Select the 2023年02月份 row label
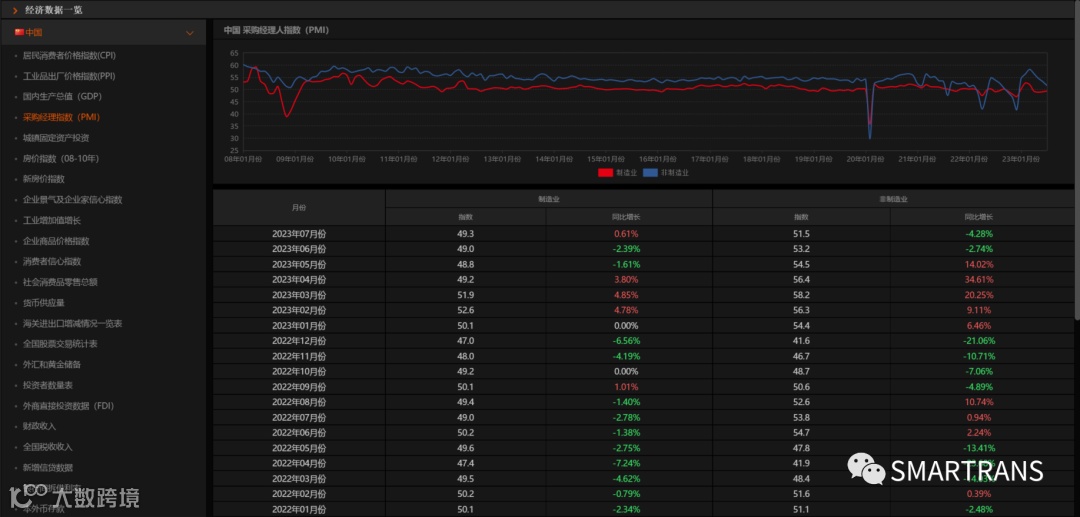This screenshot has width=1080, height=517. pyautogui.click(x=299, y=310)
